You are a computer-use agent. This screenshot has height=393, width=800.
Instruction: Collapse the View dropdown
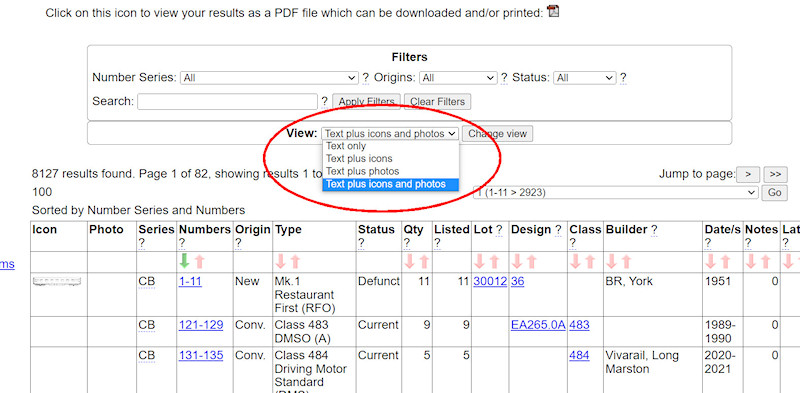point(390,134)
